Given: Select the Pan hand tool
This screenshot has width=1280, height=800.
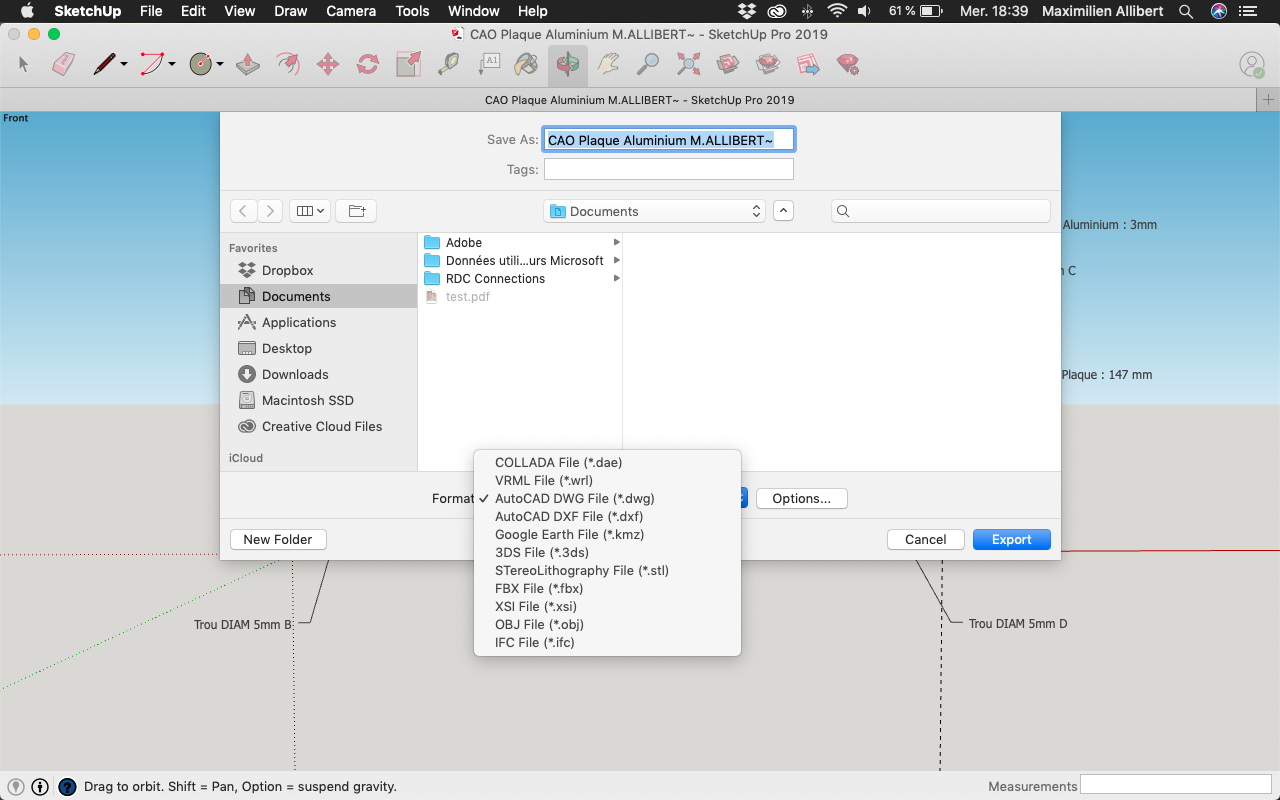Looking at the screenshot, I should 608,65.
